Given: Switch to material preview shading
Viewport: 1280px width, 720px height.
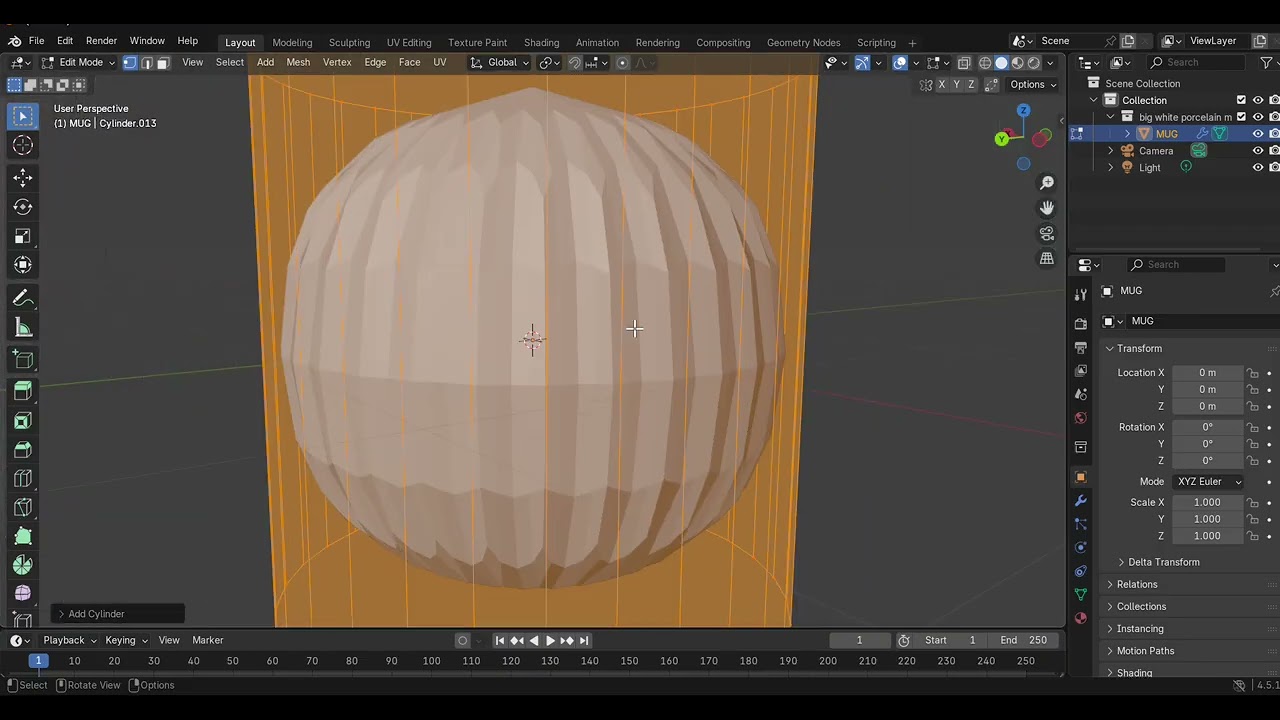Looking at the screenshot, I should pos(1017,62).
